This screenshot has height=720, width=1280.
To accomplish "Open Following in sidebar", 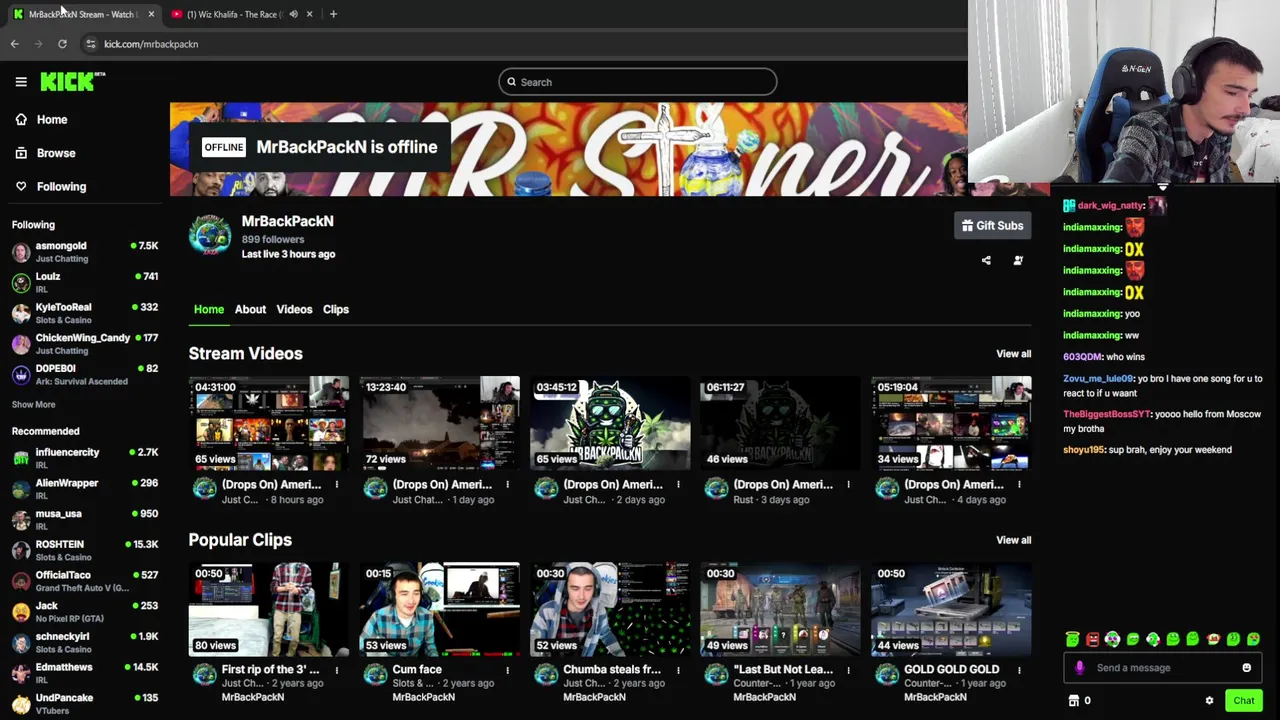I will 50,186.
